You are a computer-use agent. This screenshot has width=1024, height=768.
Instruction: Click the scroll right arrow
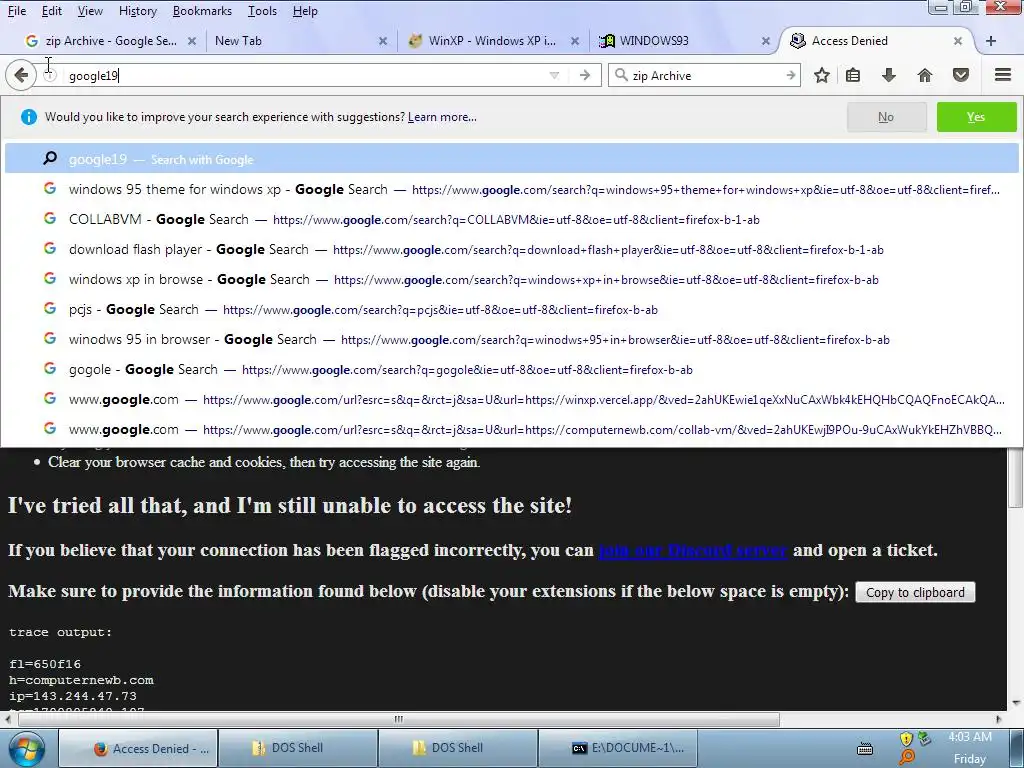pyautogui.click(x=998, y=719)
